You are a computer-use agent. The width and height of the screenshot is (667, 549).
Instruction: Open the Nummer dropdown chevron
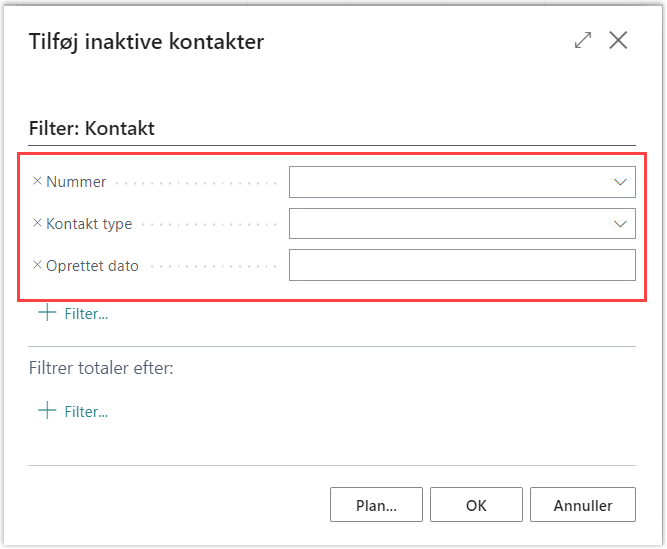[x=620, y=182]
